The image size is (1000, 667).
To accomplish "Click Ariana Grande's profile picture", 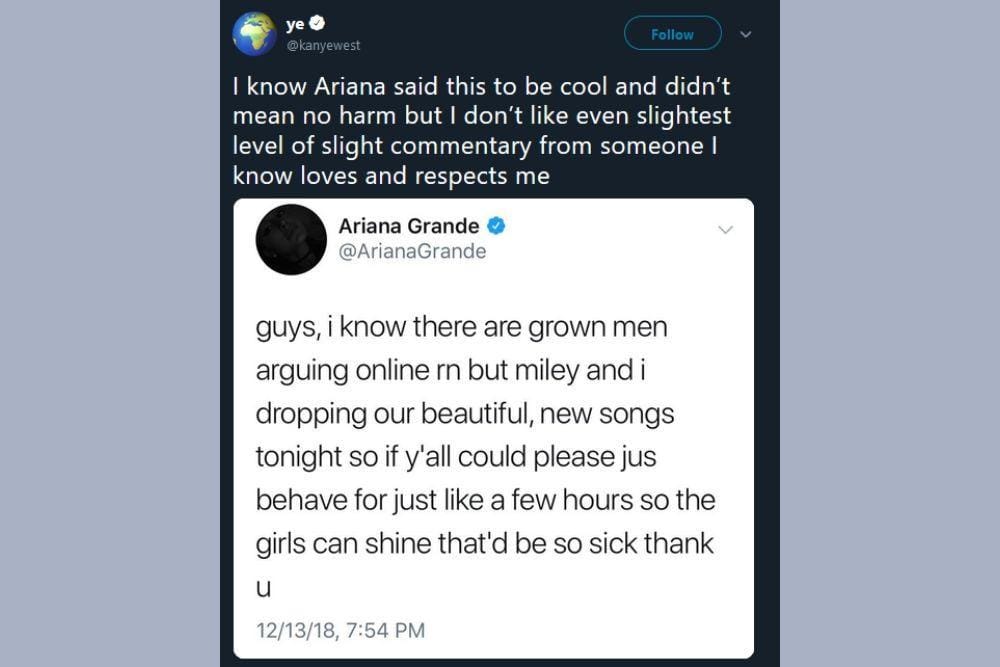I will pos(291,239).
